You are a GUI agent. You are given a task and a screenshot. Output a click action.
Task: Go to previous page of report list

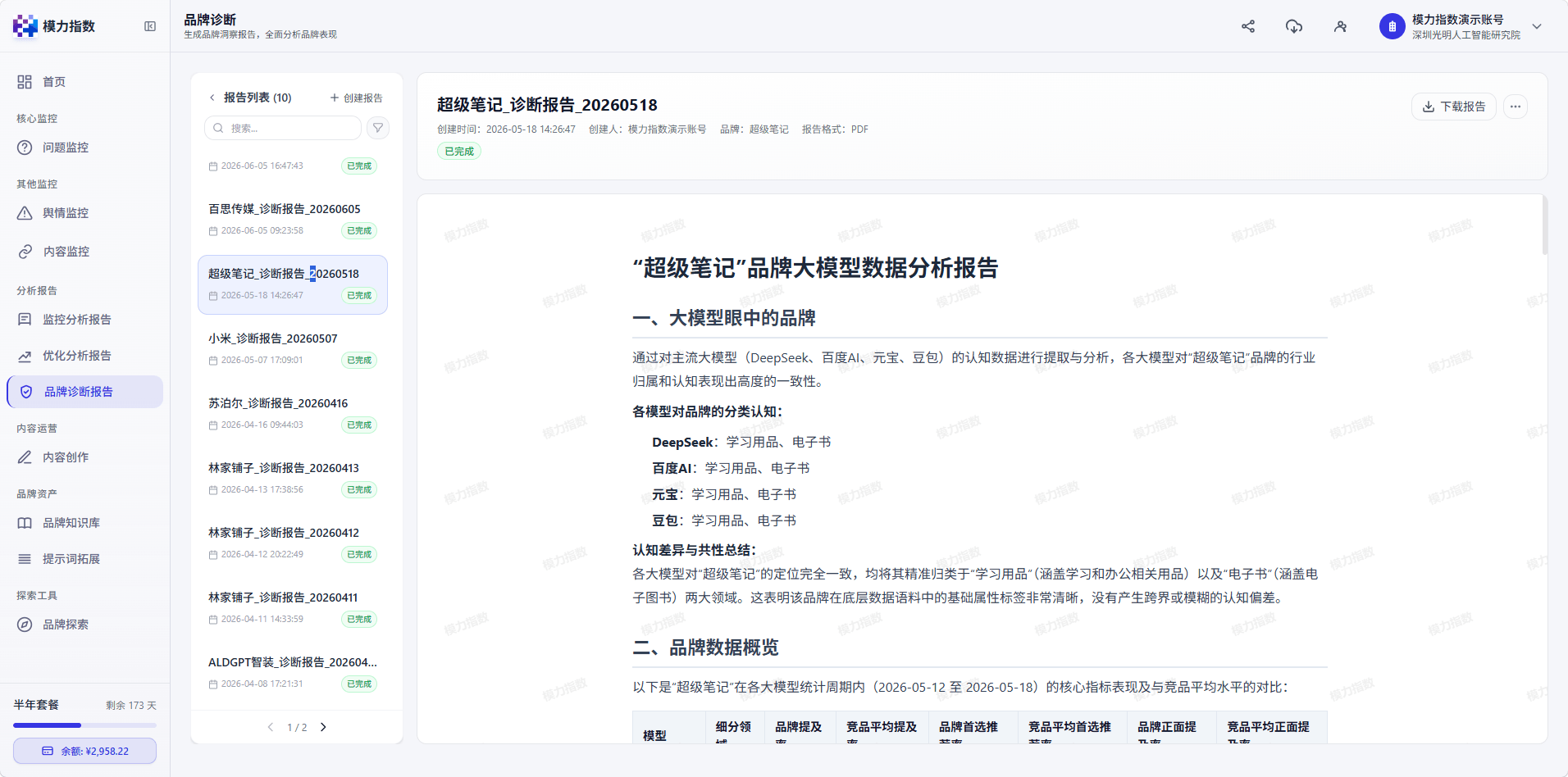pyautogui.click(x=271, y=727)
